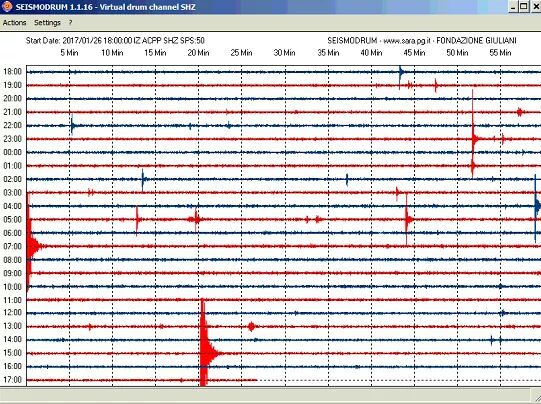Viewport: 541px width, 404px height.
Task: Click the www.sara.pg.it header text
Action: click(x=407, y=41)
